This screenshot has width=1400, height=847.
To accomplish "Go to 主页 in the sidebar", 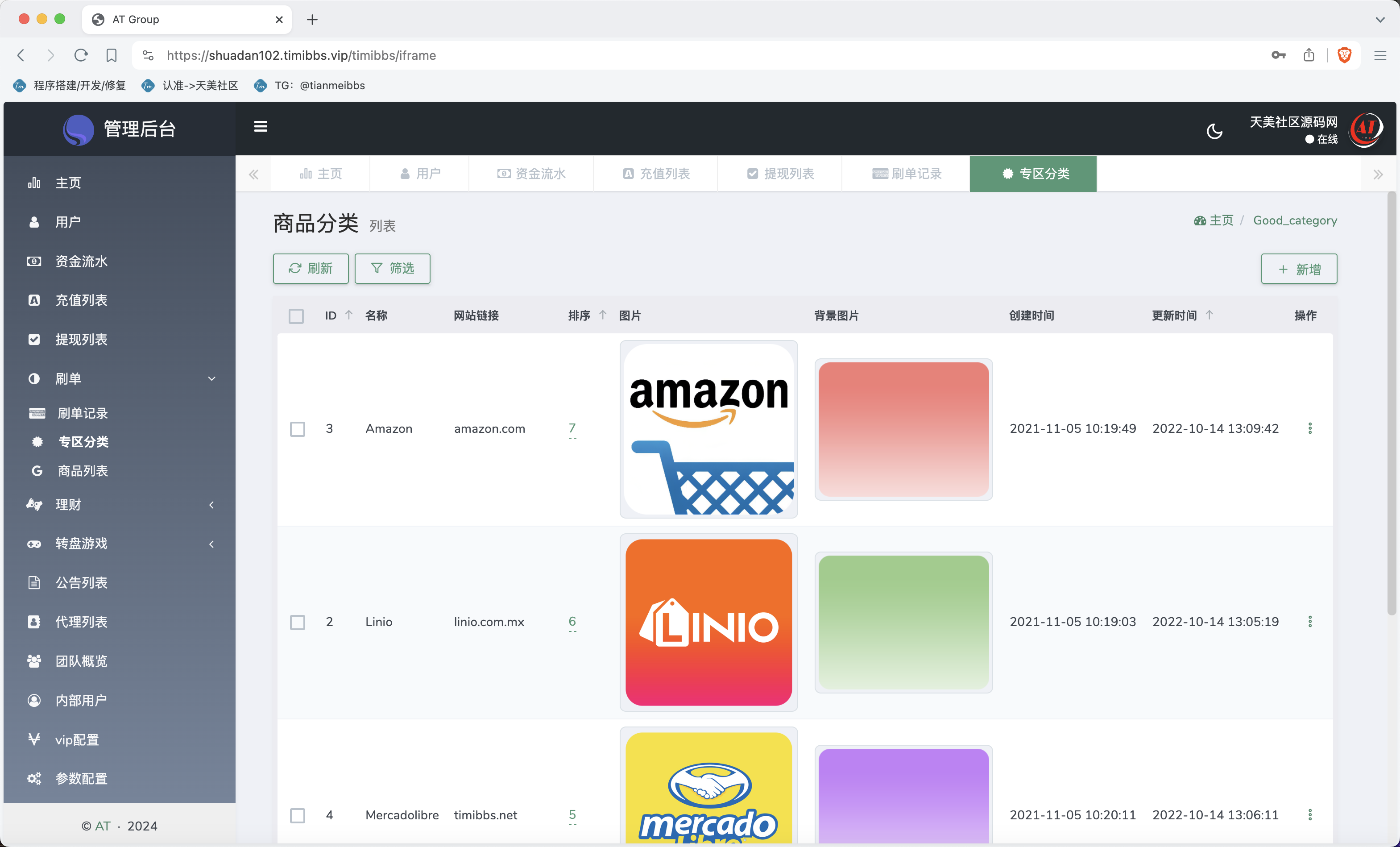I will click(119, 183).
